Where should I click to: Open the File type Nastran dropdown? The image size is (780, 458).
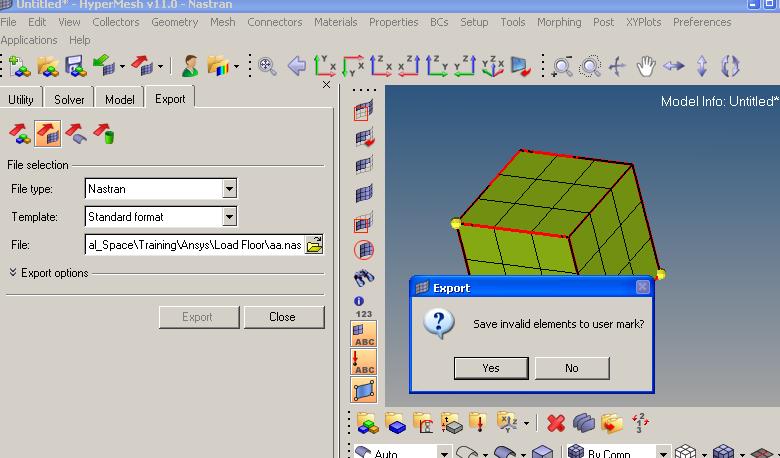pos(229,189)
